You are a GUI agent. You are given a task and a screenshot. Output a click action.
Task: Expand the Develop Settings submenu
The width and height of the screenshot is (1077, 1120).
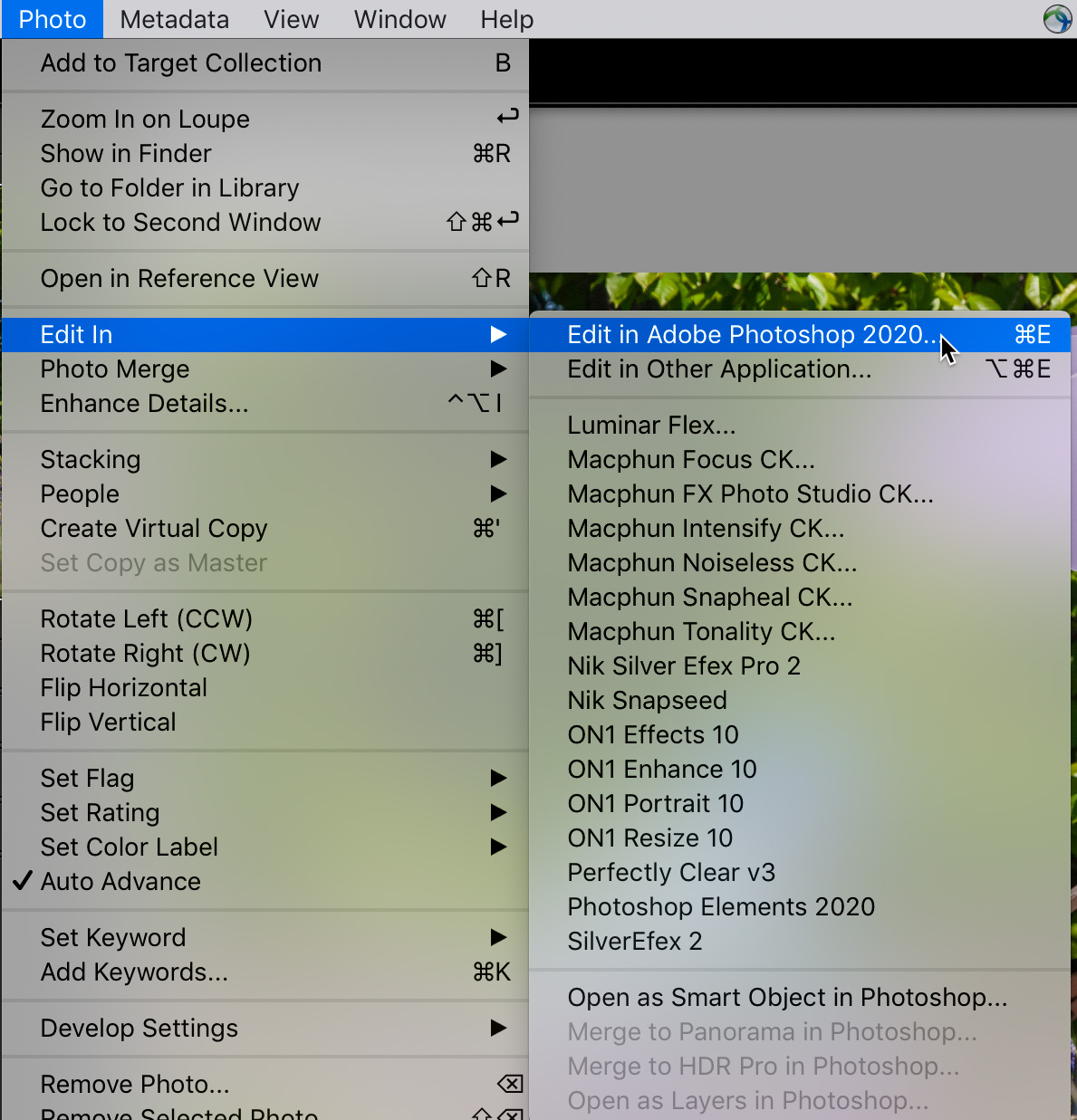coord(139,1028)
